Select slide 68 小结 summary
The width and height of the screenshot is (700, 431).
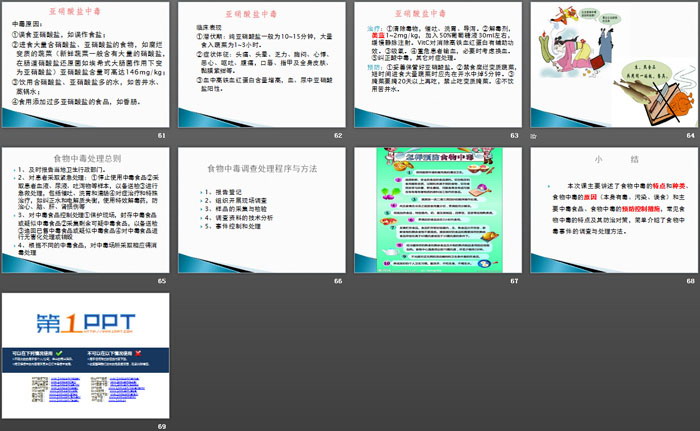click(x=614, y=210)
